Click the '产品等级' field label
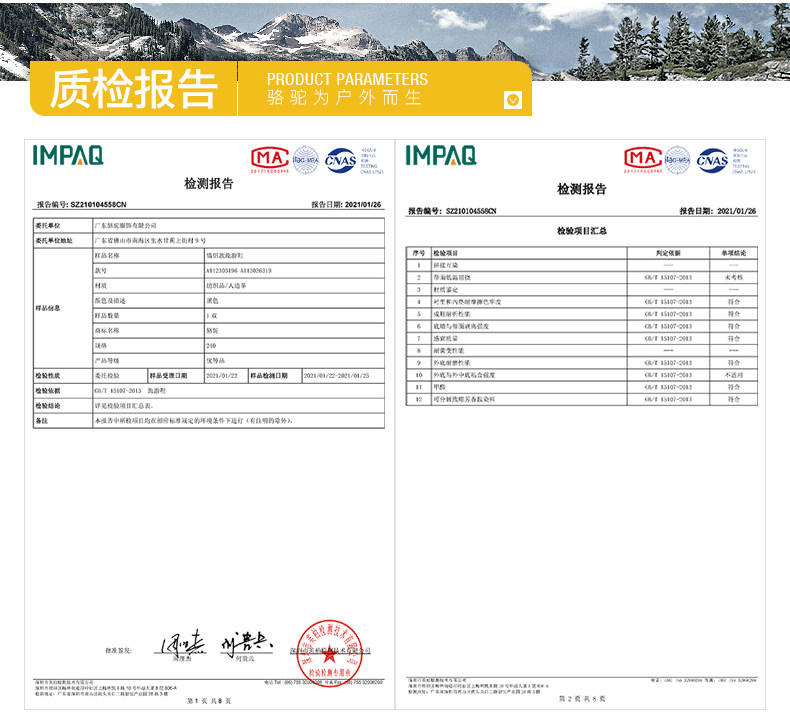 [x=107, y=361]
